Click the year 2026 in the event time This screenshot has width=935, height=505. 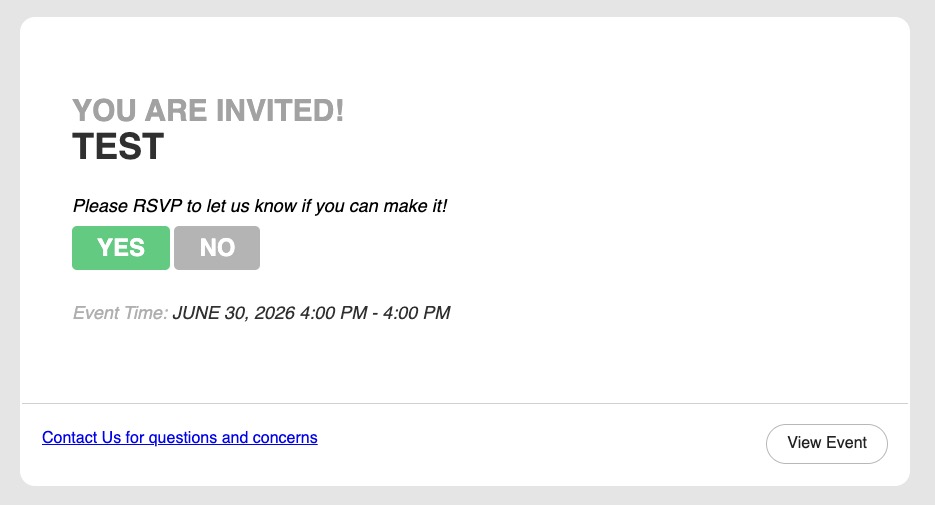274,313
